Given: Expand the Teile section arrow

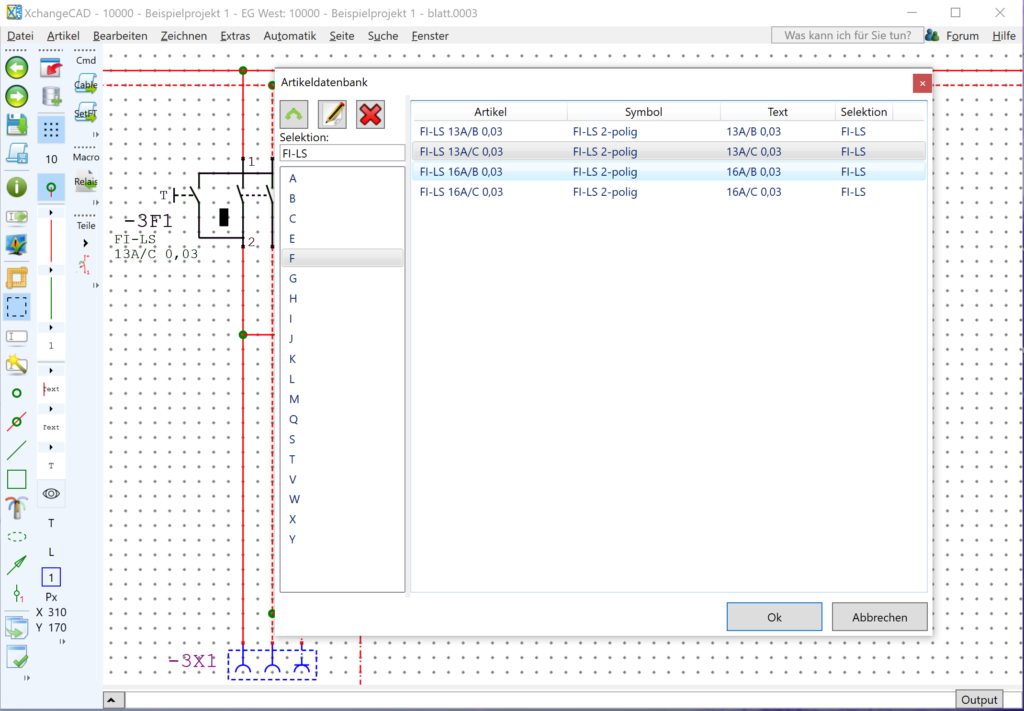Looking at the screenshot, I should pyautogui.click(x=85, y=242).
